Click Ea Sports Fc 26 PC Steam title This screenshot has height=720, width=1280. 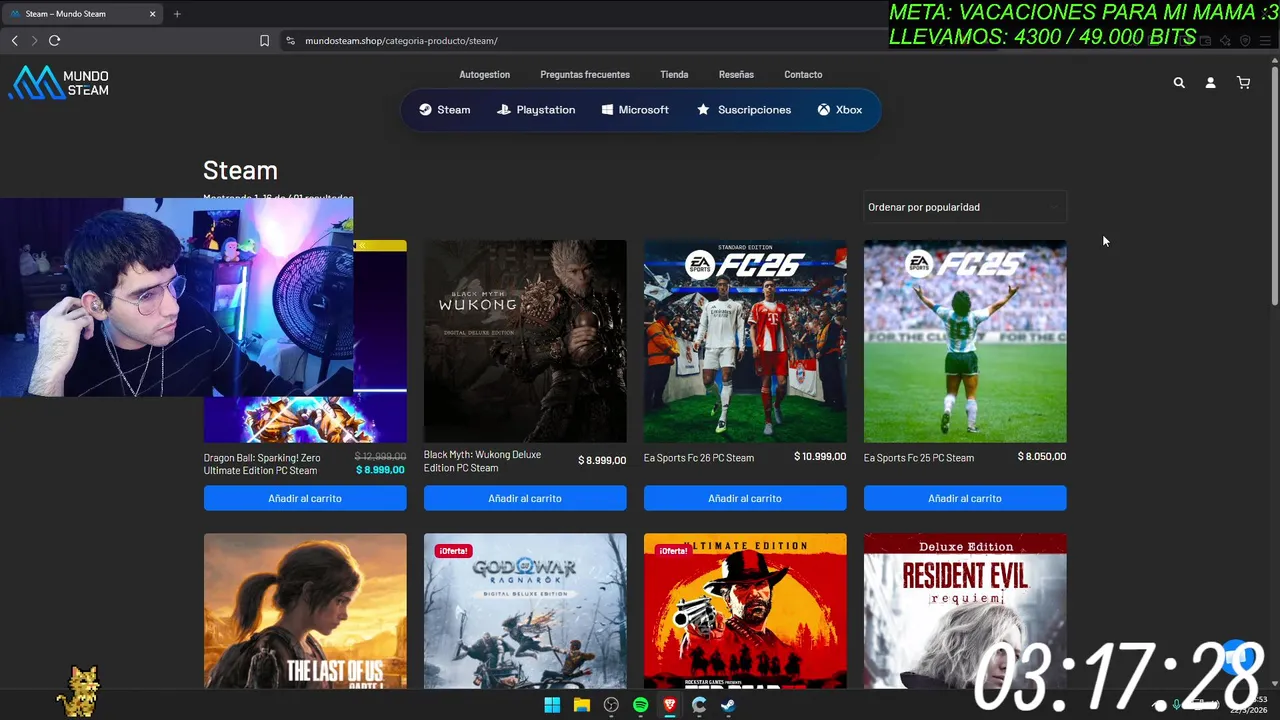[699, 458]
